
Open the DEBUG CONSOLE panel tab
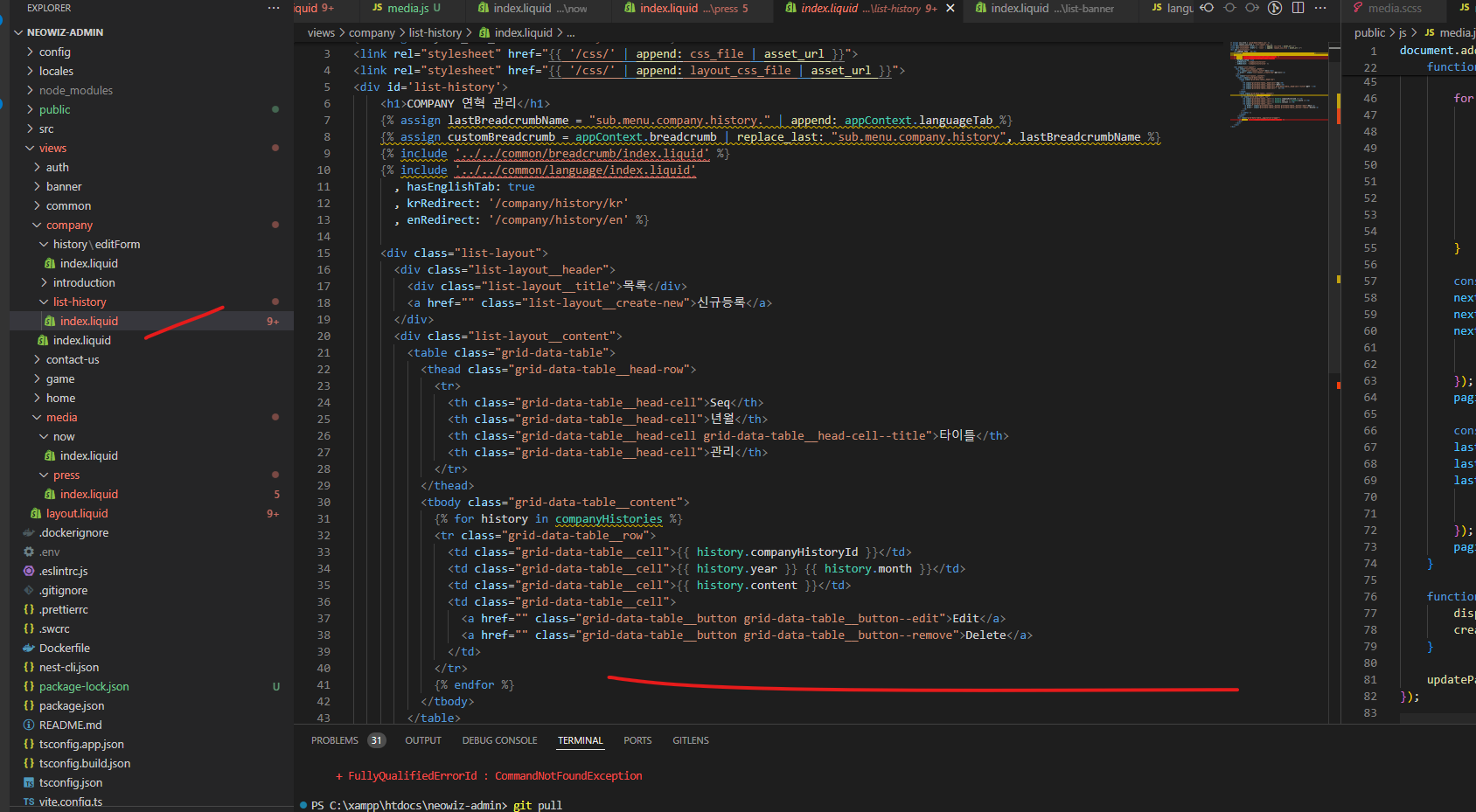pyautogui.click(x=499, y=740)
